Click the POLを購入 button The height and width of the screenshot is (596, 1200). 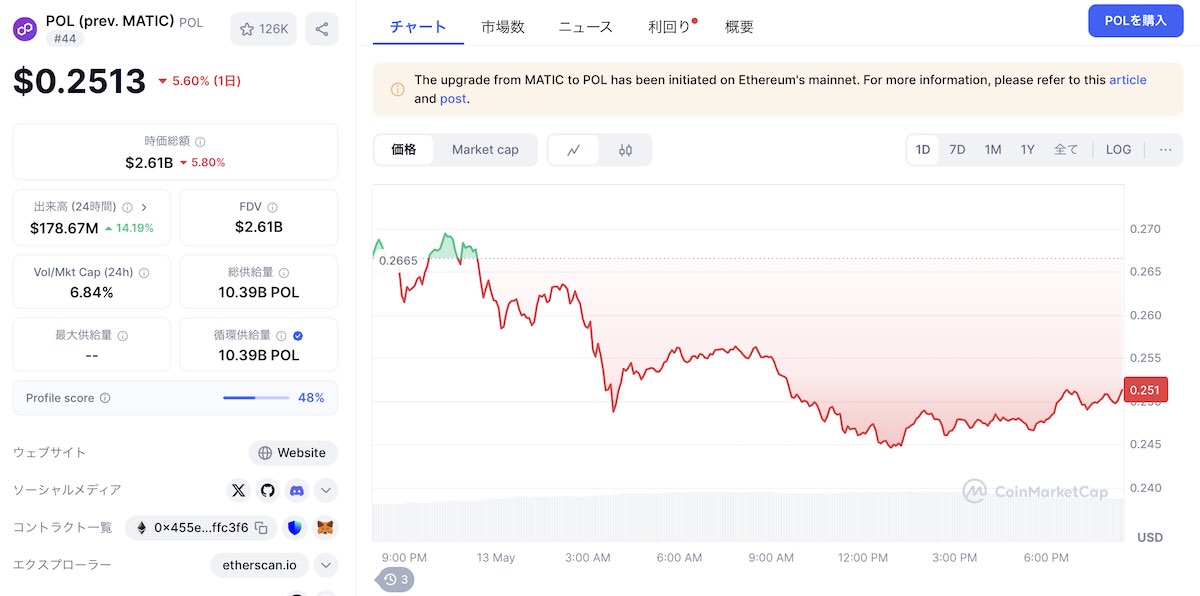point(1136,21)
